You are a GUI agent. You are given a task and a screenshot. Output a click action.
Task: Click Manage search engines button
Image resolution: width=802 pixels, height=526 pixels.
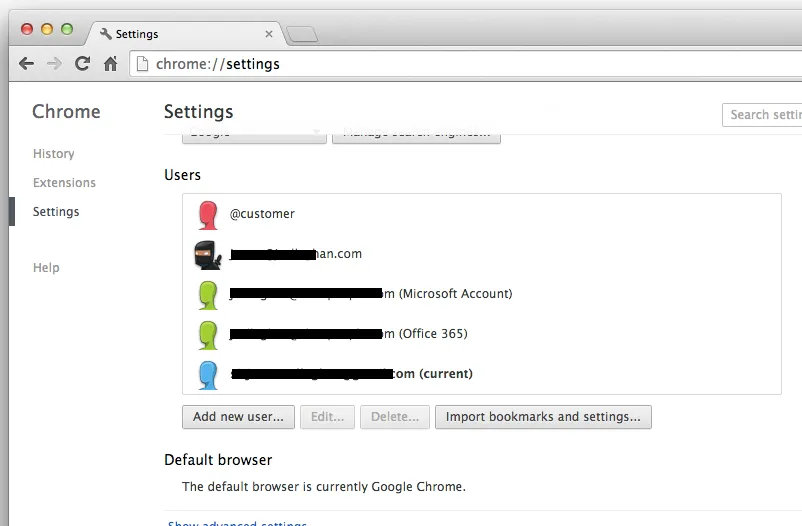pos(416,137)
